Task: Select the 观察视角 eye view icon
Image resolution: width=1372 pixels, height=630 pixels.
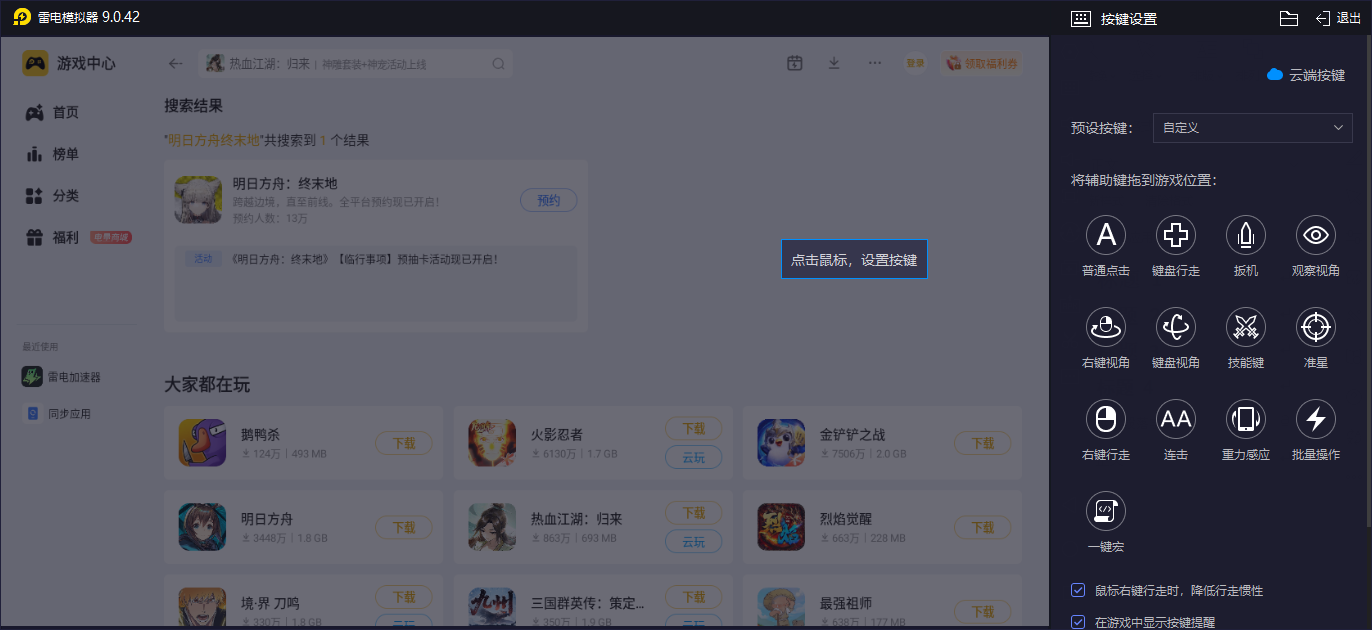Action: pyautogui.click(x=1316, y=235)
